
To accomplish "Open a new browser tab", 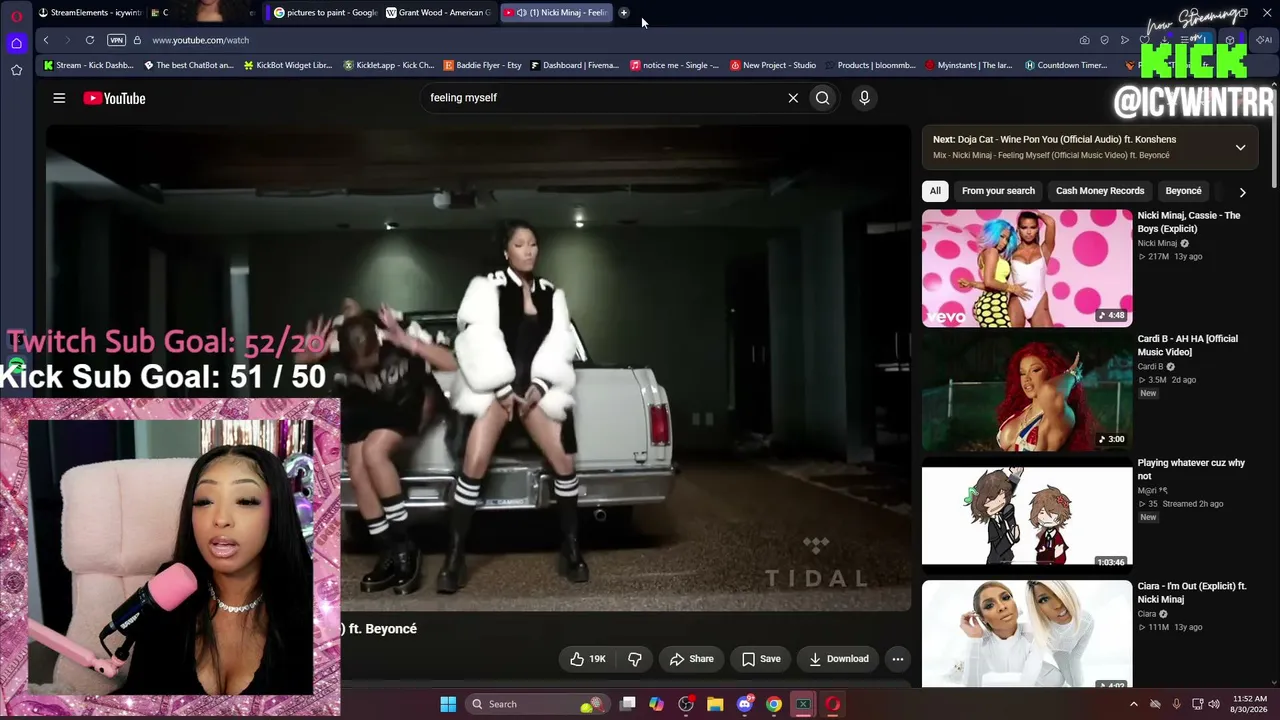I will [x=623, y=13].
